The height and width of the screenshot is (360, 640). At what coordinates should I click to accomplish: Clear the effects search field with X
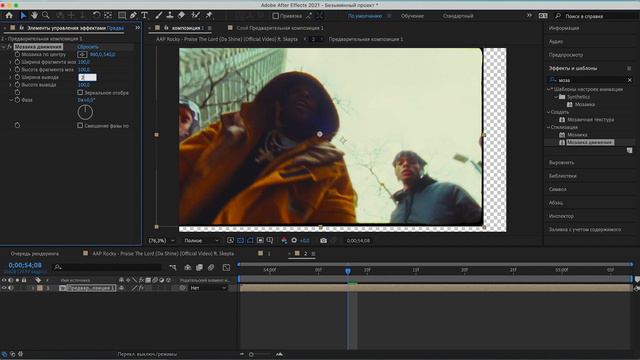pyautogui.click(x=629, y=80)
